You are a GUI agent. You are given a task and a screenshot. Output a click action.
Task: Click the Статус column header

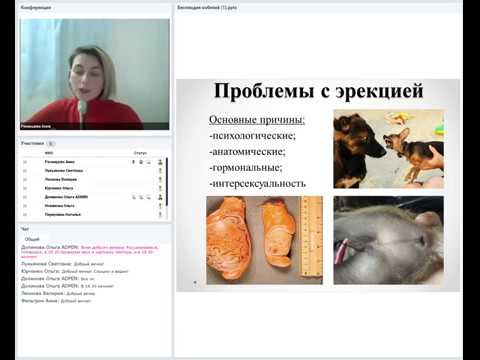click(140, 153)
